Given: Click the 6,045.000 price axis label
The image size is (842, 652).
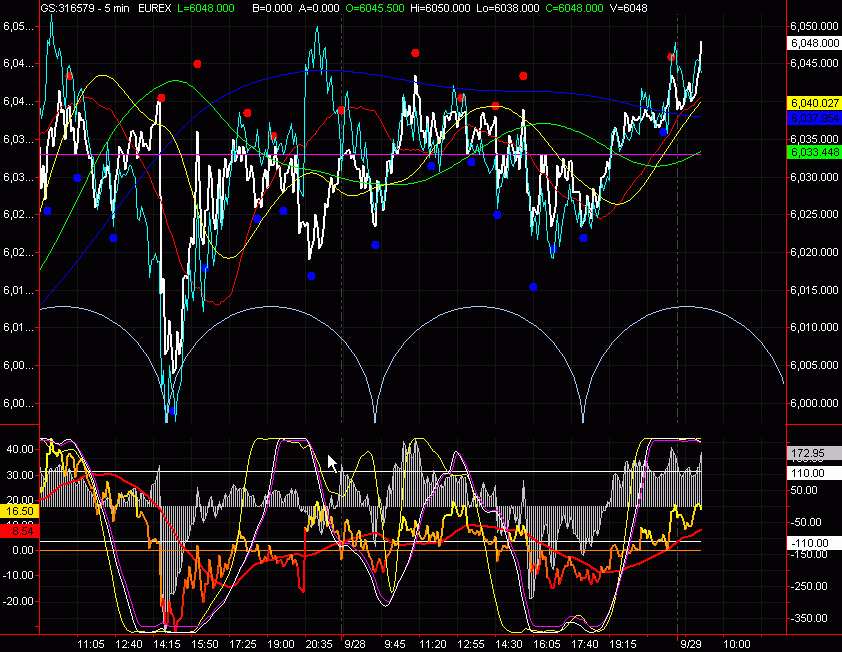Looking at the screenshot, I should click(x=815, y=63).
